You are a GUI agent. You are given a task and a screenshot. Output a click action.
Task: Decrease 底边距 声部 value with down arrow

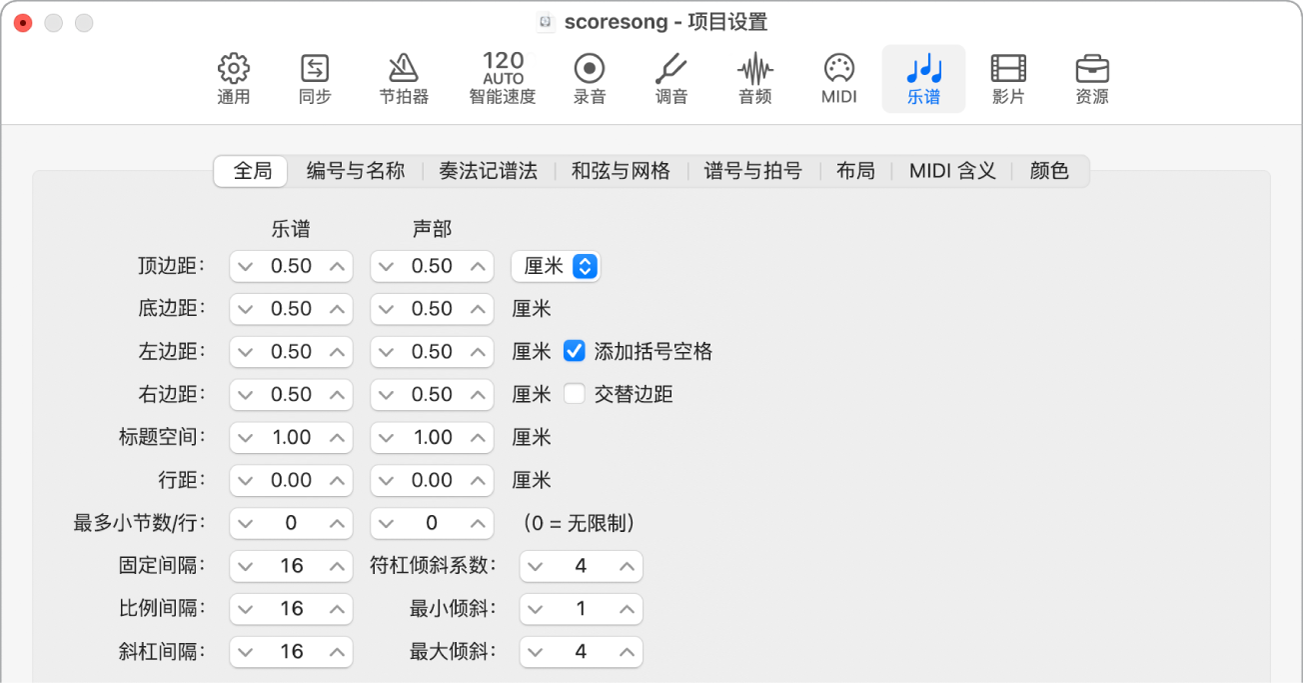click(x=385, y=309)
